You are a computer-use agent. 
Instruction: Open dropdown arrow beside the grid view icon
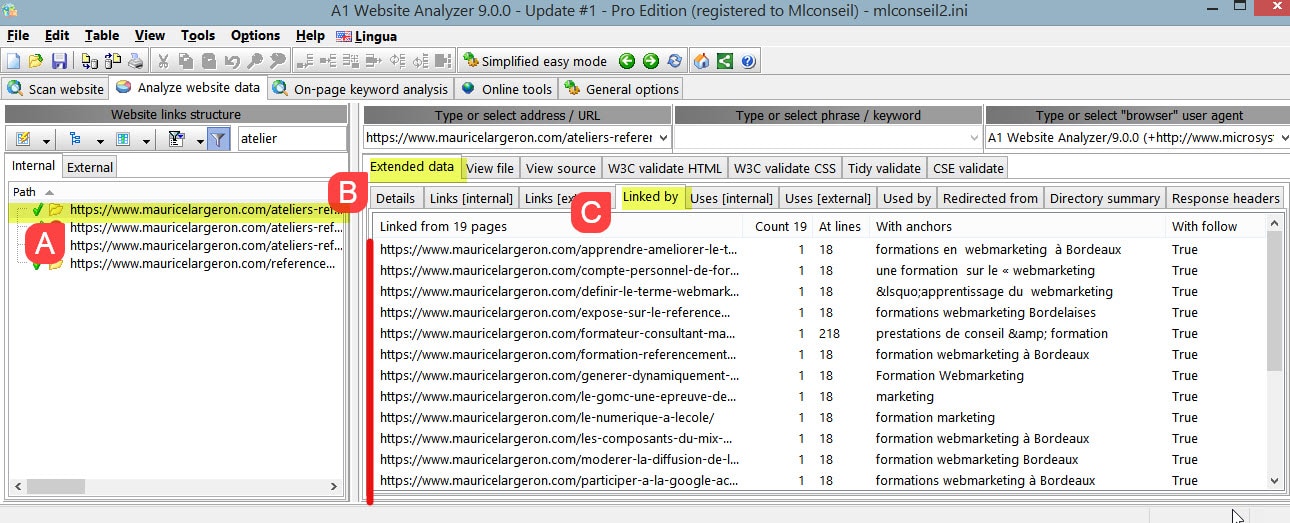(x=147, y=140)
